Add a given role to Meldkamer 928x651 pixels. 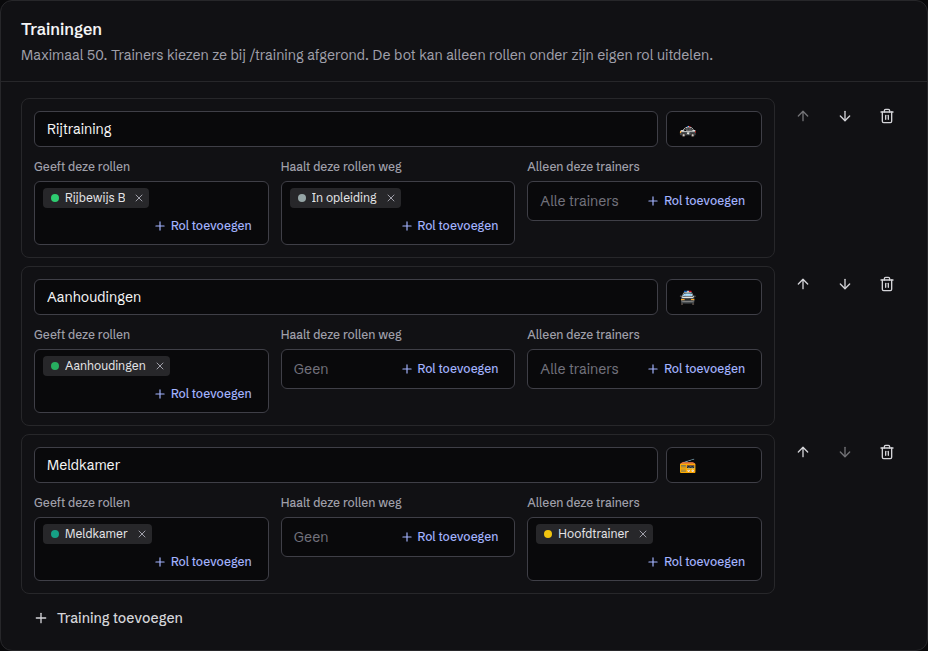coord(203,562)
